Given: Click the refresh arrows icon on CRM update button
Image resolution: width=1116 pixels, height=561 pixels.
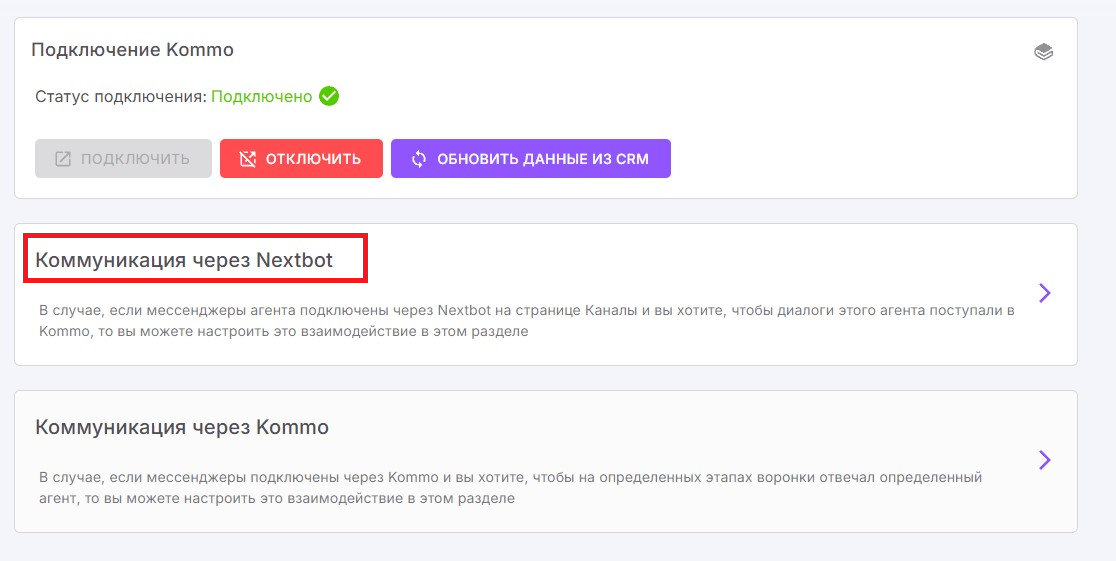Looking at the screenshot, I should [x=419, y=159].
